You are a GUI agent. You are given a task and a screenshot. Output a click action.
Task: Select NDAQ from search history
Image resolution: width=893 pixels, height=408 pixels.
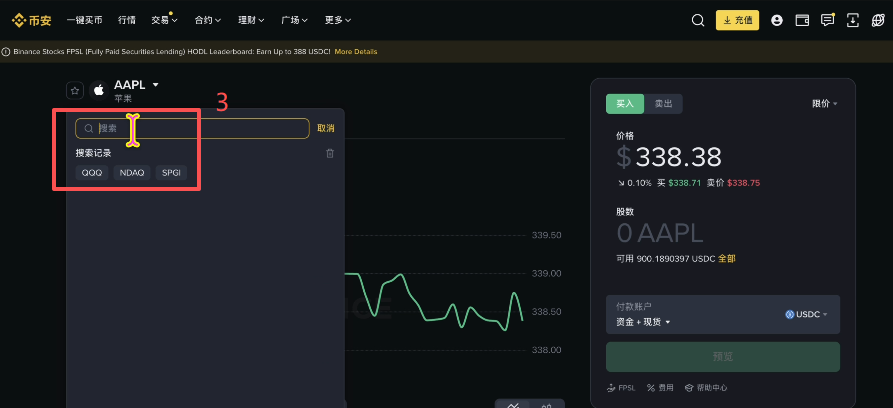pyautogui.click(x=132, y=173)
